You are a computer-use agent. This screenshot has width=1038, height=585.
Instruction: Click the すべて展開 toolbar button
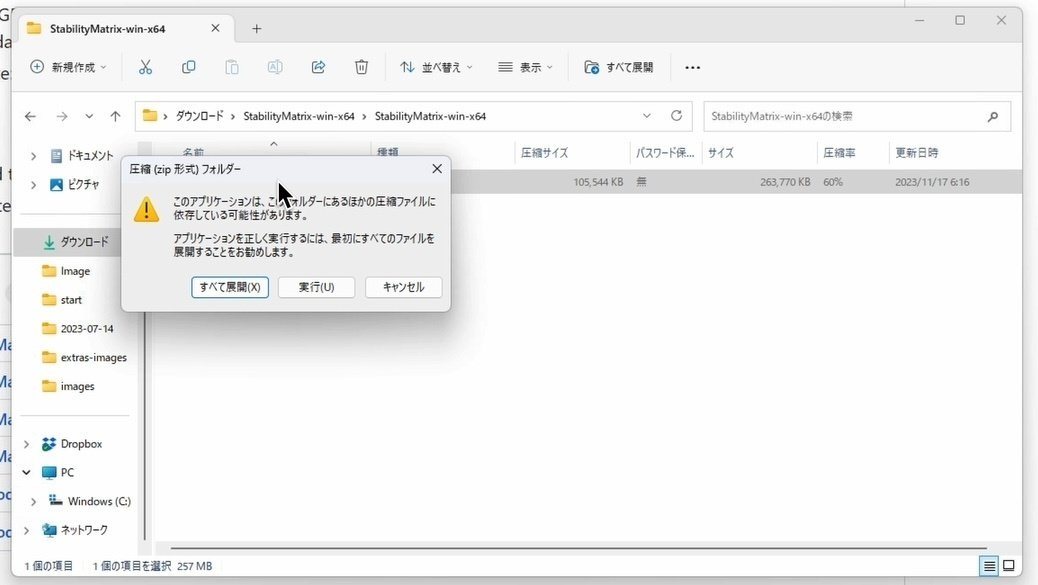click(x=619, y=67)
